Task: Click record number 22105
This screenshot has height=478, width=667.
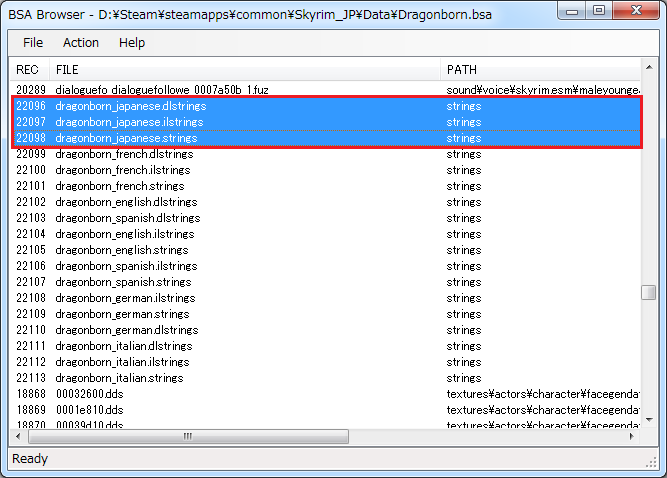Action: pyautogui.click(x=31, y=250)
